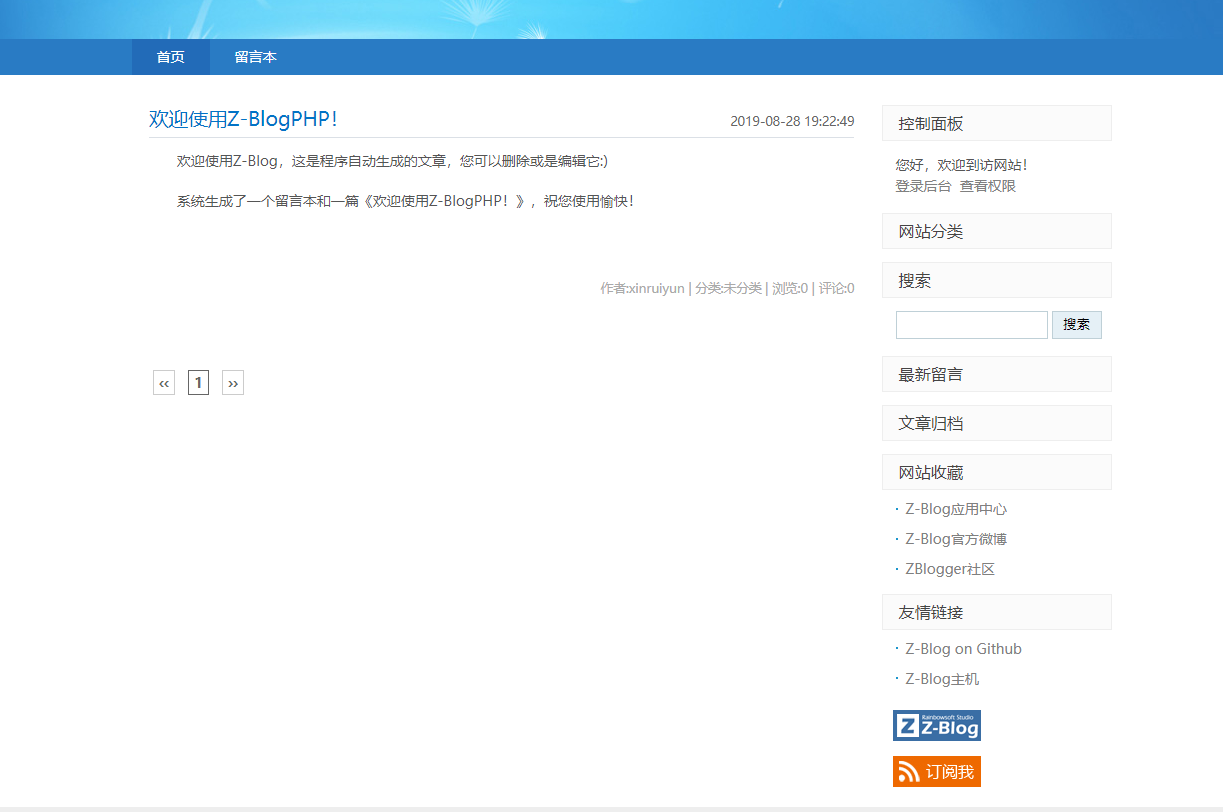
Task: Open the Z-Blog on Github link
Action: 963,649
